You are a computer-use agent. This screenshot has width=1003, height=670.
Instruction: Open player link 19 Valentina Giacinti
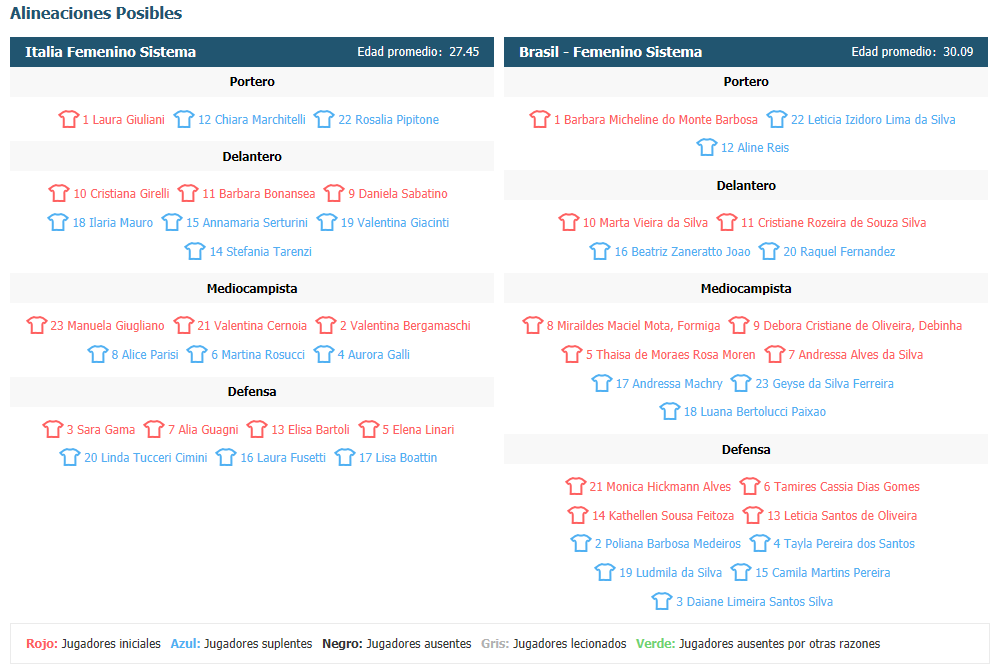coord(395,223)
